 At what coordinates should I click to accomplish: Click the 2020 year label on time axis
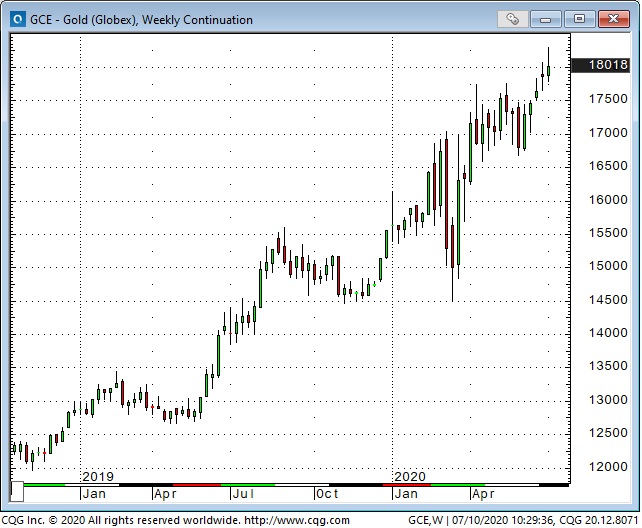[410, 476]
